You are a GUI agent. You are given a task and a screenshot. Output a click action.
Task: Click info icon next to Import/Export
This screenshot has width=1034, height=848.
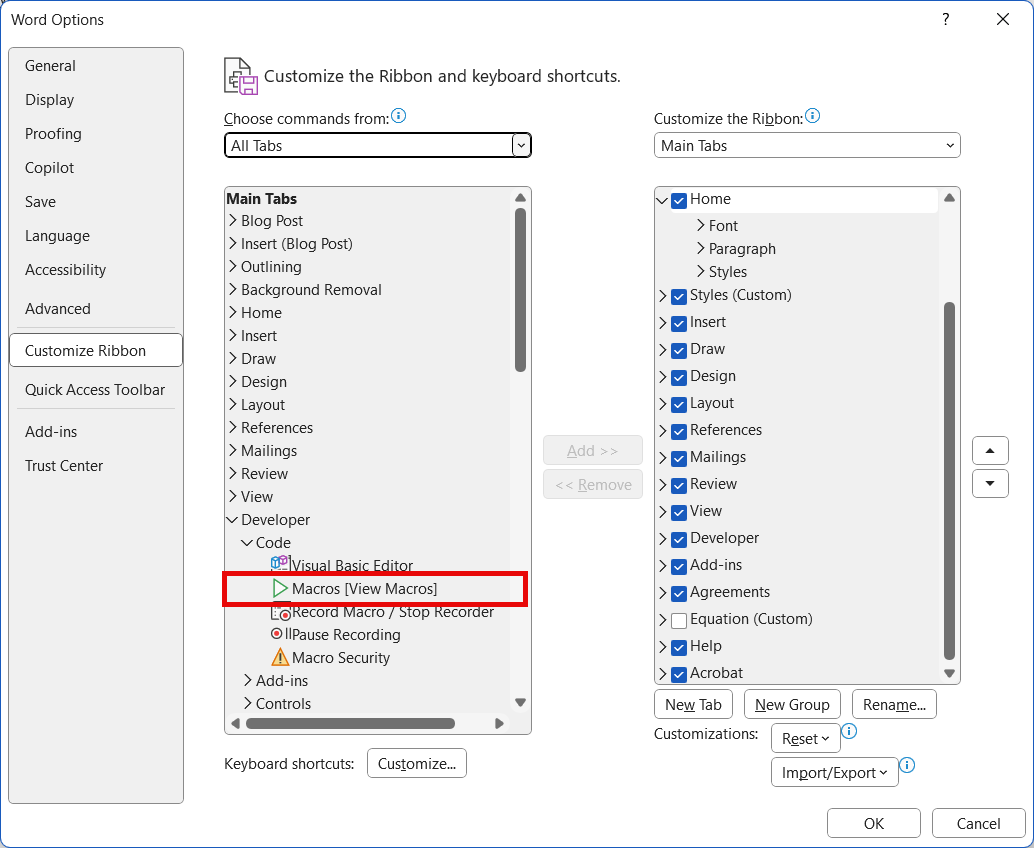[907, 766]
